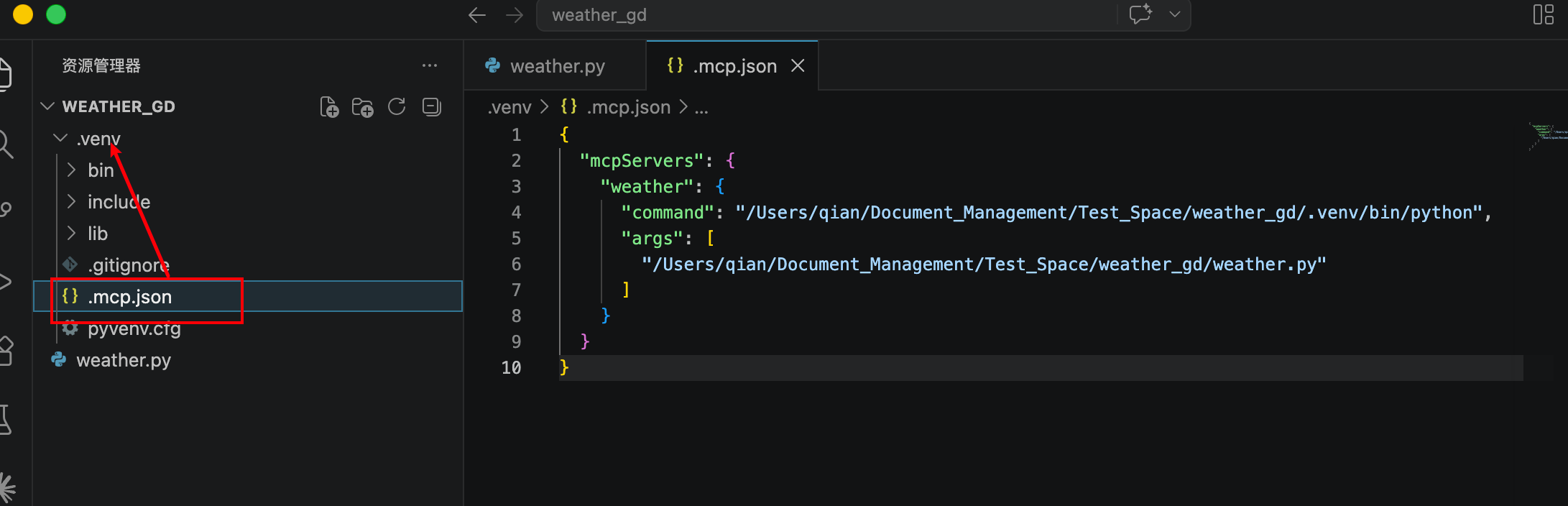The height and width of the screenshot is (506, 1568).
Task: Click the "weather" key on line 3
Action: pos(647,186)
